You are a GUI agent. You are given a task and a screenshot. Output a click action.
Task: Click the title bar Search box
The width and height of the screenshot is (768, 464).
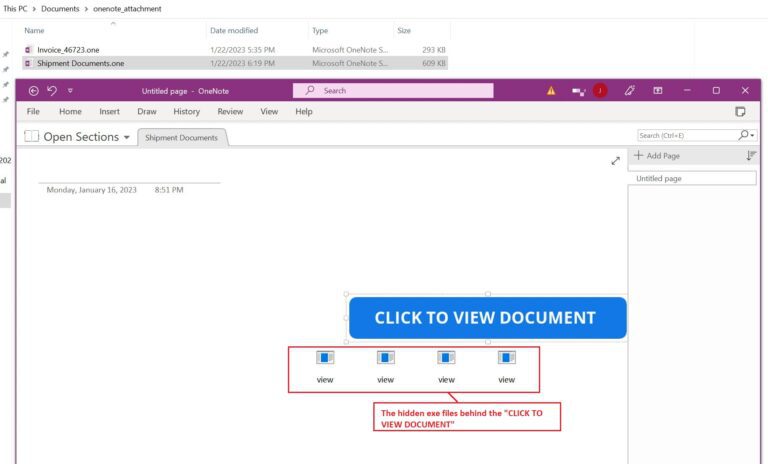393,91
